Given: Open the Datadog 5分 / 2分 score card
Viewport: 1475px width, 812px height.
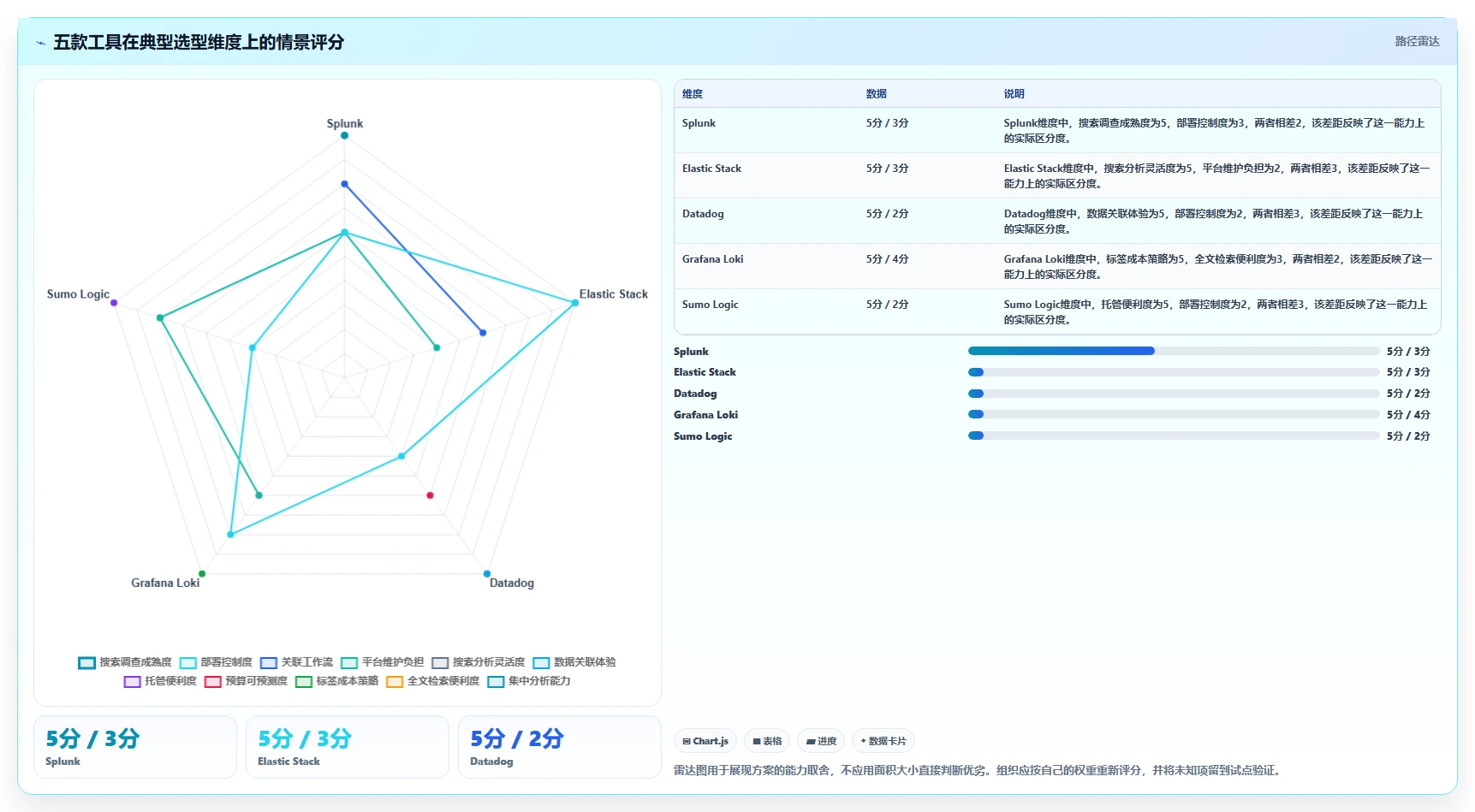Looking at the screenshot, I should coord(560,747).
